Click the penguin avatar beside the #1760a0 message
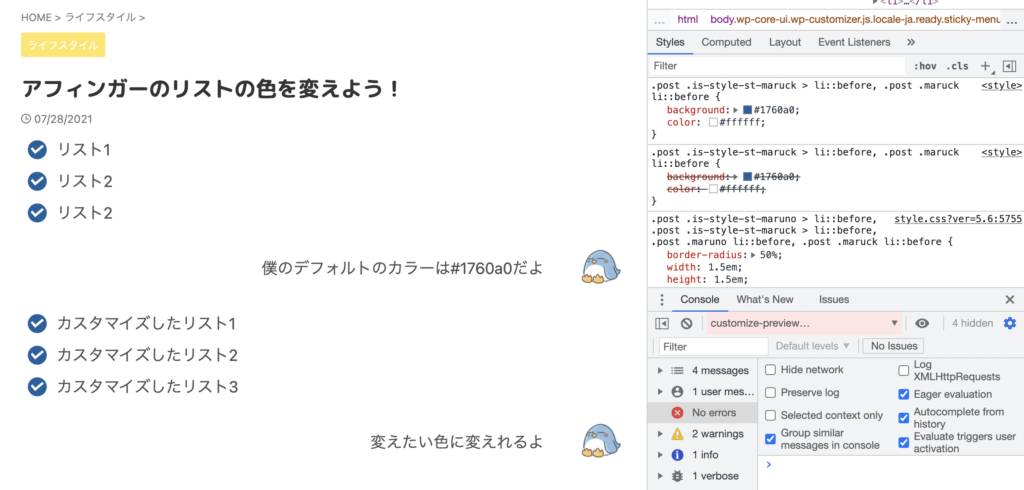1024x490 pixels. coord(600,267)
